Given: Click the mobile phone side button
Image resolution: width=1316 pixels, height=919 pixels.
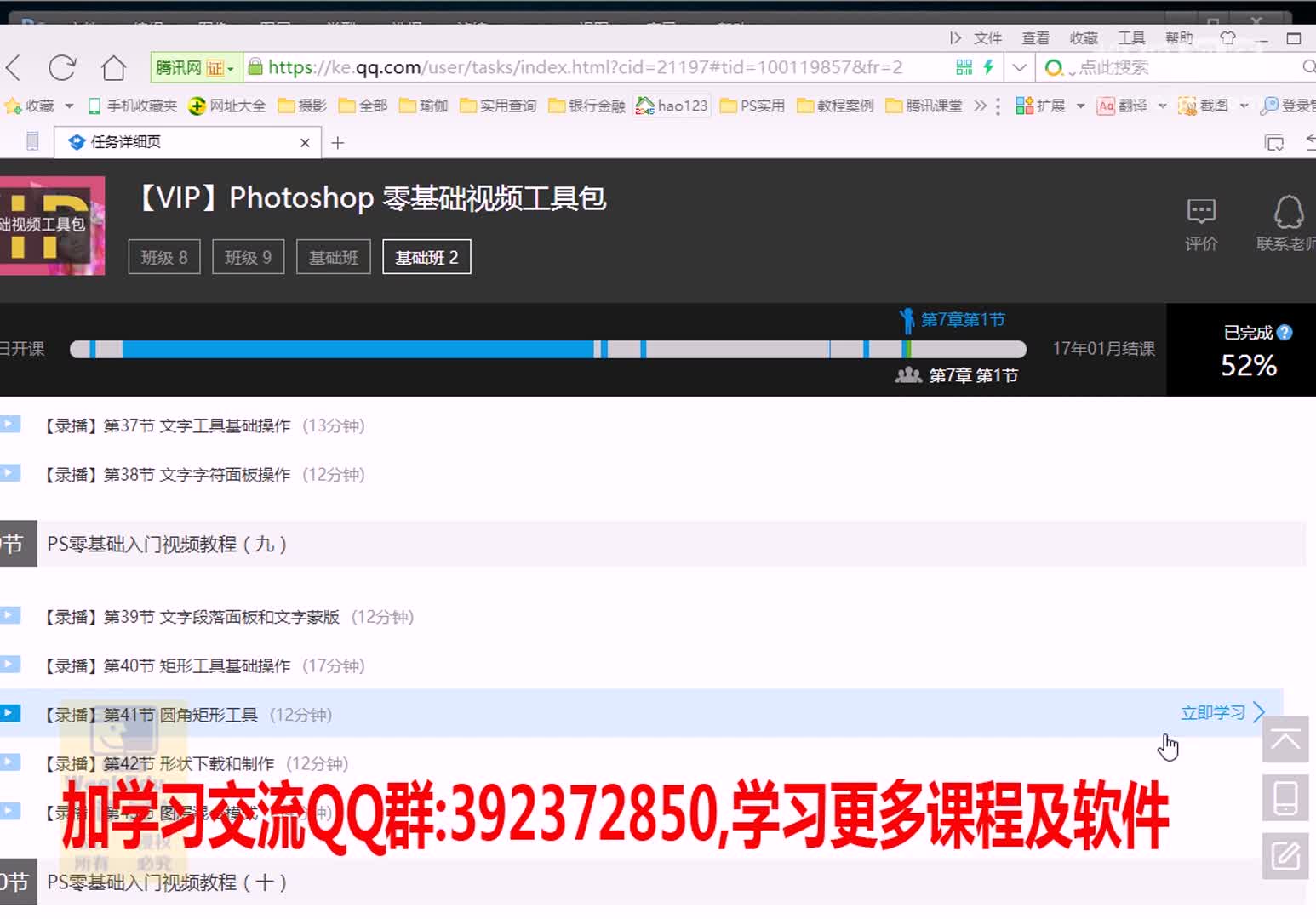Looking at the screenshot, I should (x=1285, y=797).
